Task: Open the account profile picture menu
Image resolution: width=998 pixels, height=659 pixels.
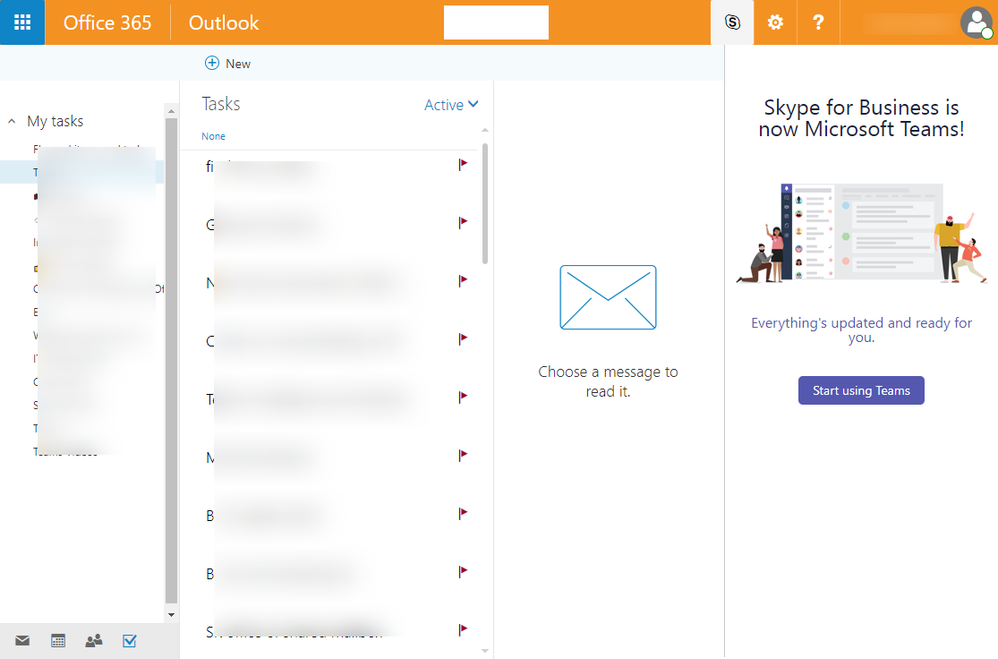Action: [976, 22]
